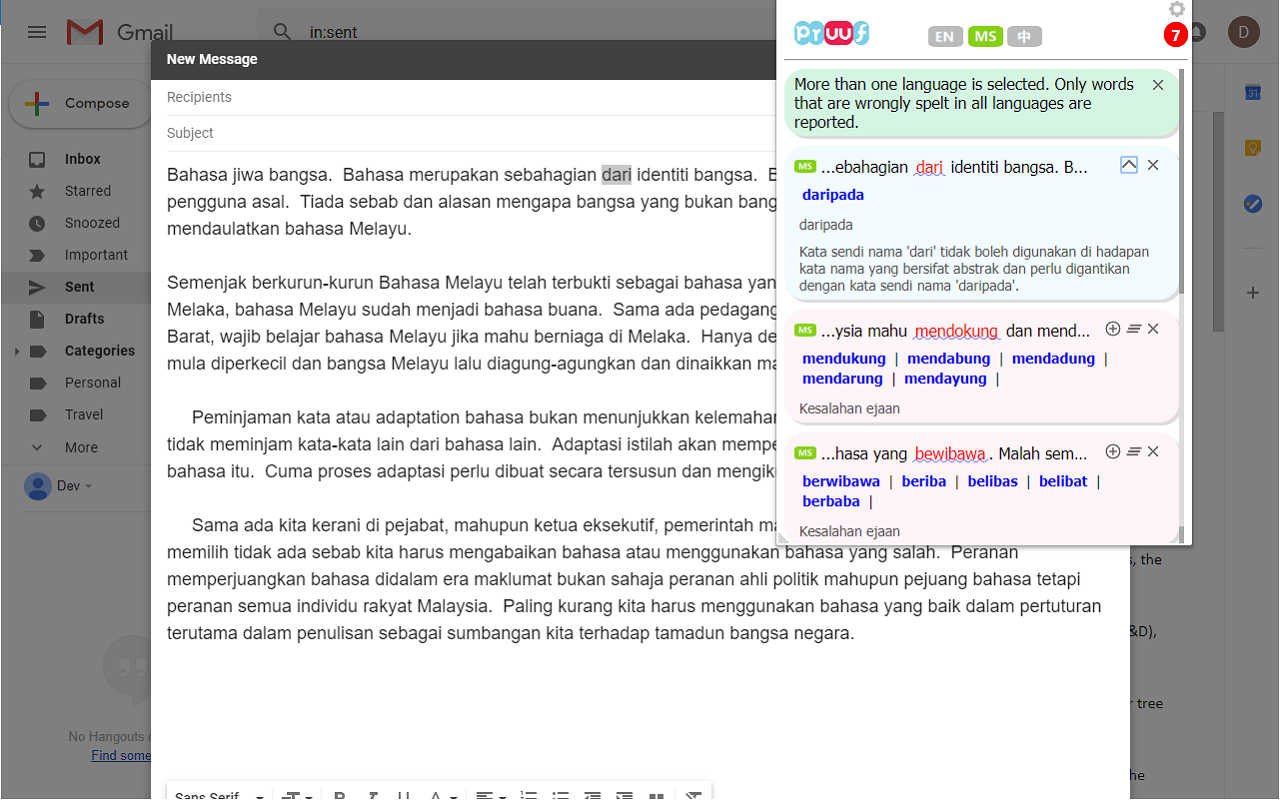Open the Dev status dropdown arrow
Image resolution: width=1280 pixels, height=800 pixels.
tap(88, 486)
